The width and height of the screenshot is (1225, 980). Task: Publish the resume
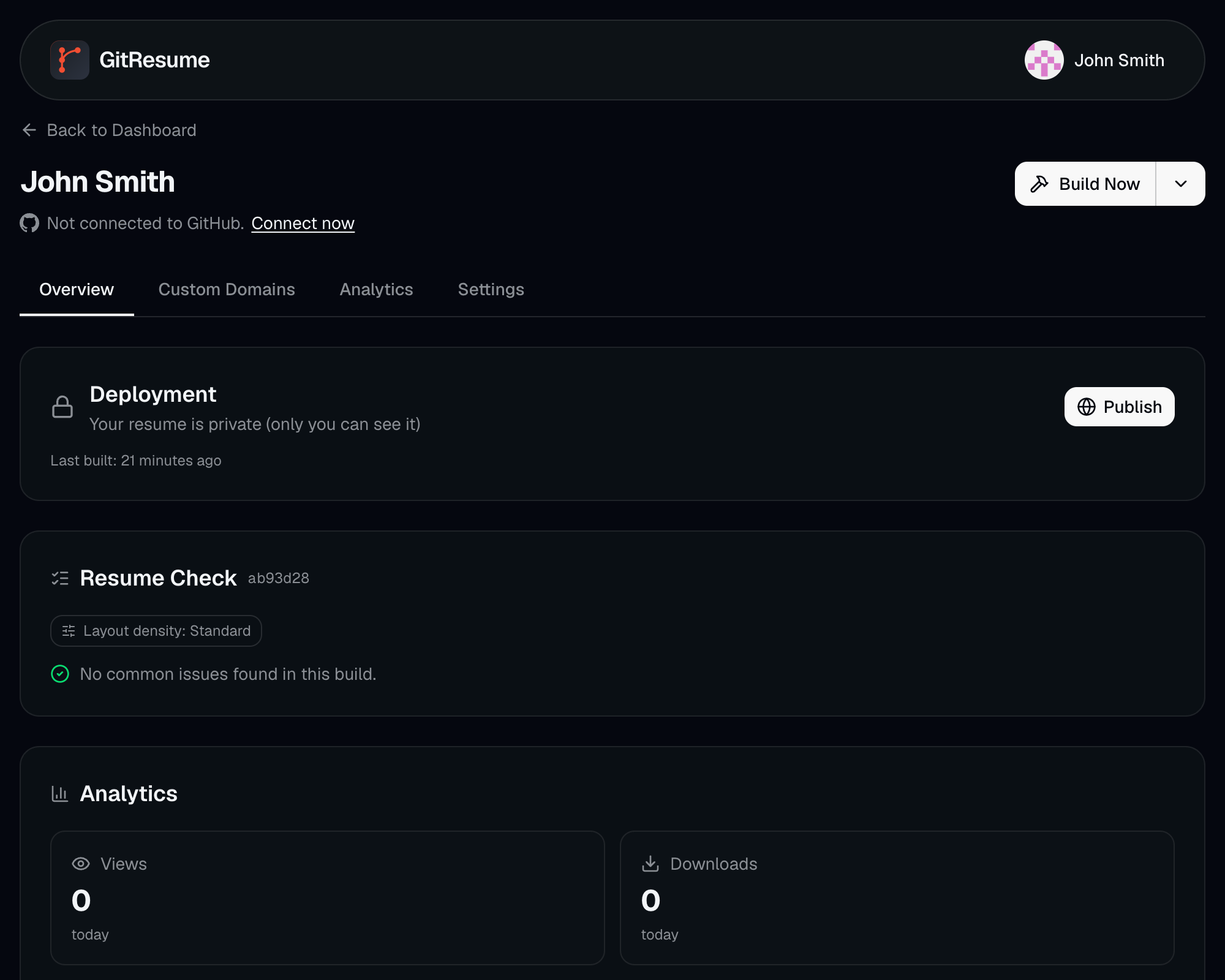click(x=1119, y=407)
